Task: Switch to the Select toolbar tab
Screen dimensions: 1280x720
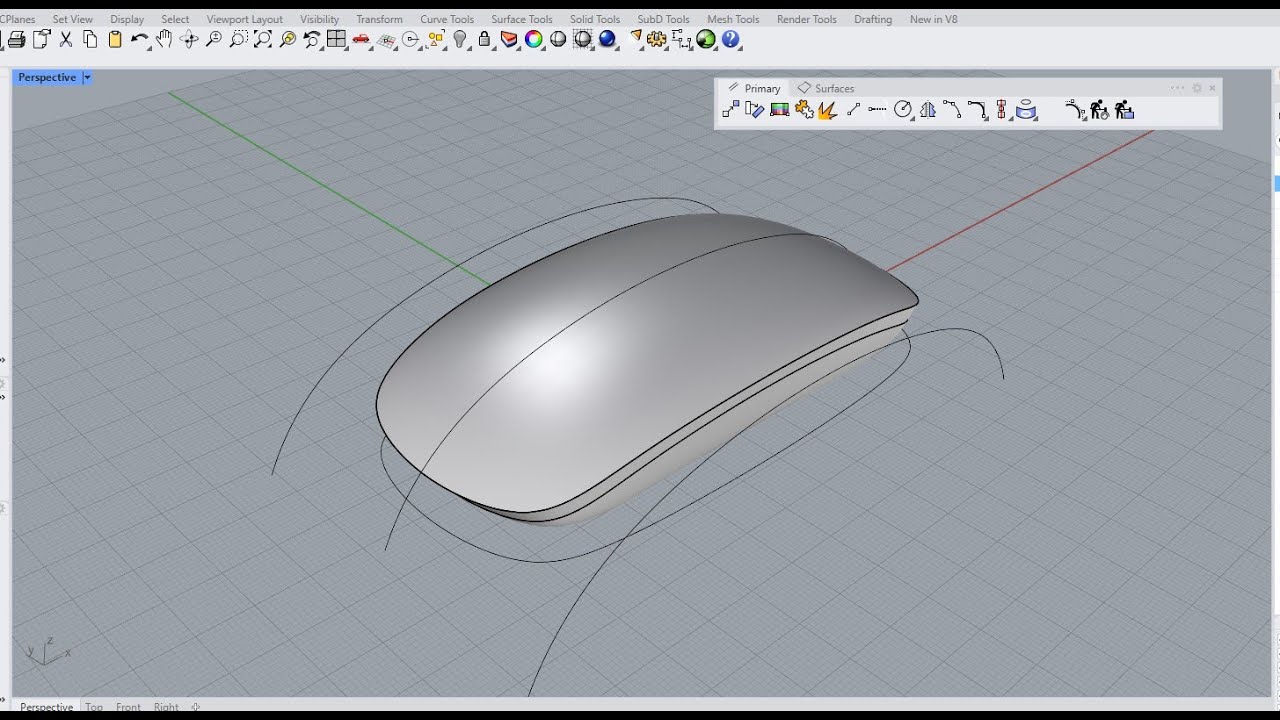Action: pyautogui.click(x=175, y=19)
